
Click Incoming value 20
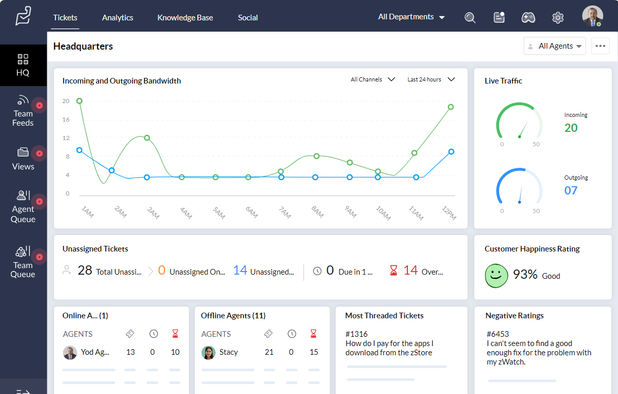pyautogui.click(x=571, y=128)
